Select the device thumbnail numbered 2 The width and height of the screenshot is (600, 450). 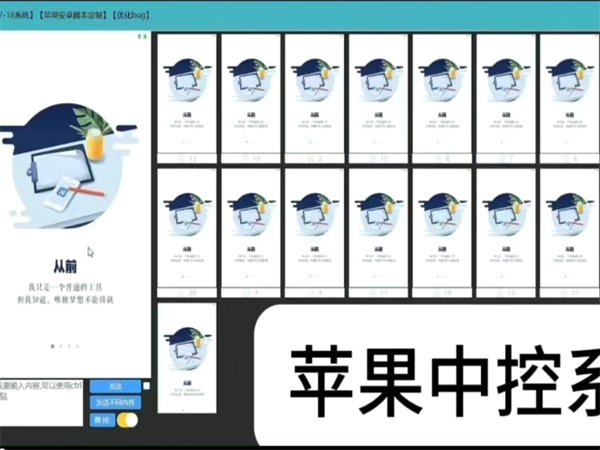click(314, 99)
